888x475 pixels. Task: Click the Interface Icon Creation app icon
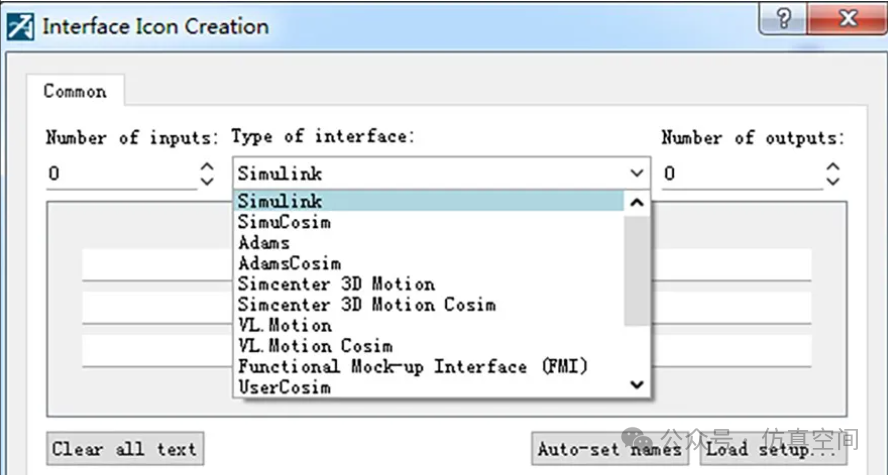pyautogui.click(x=20, y=25)
